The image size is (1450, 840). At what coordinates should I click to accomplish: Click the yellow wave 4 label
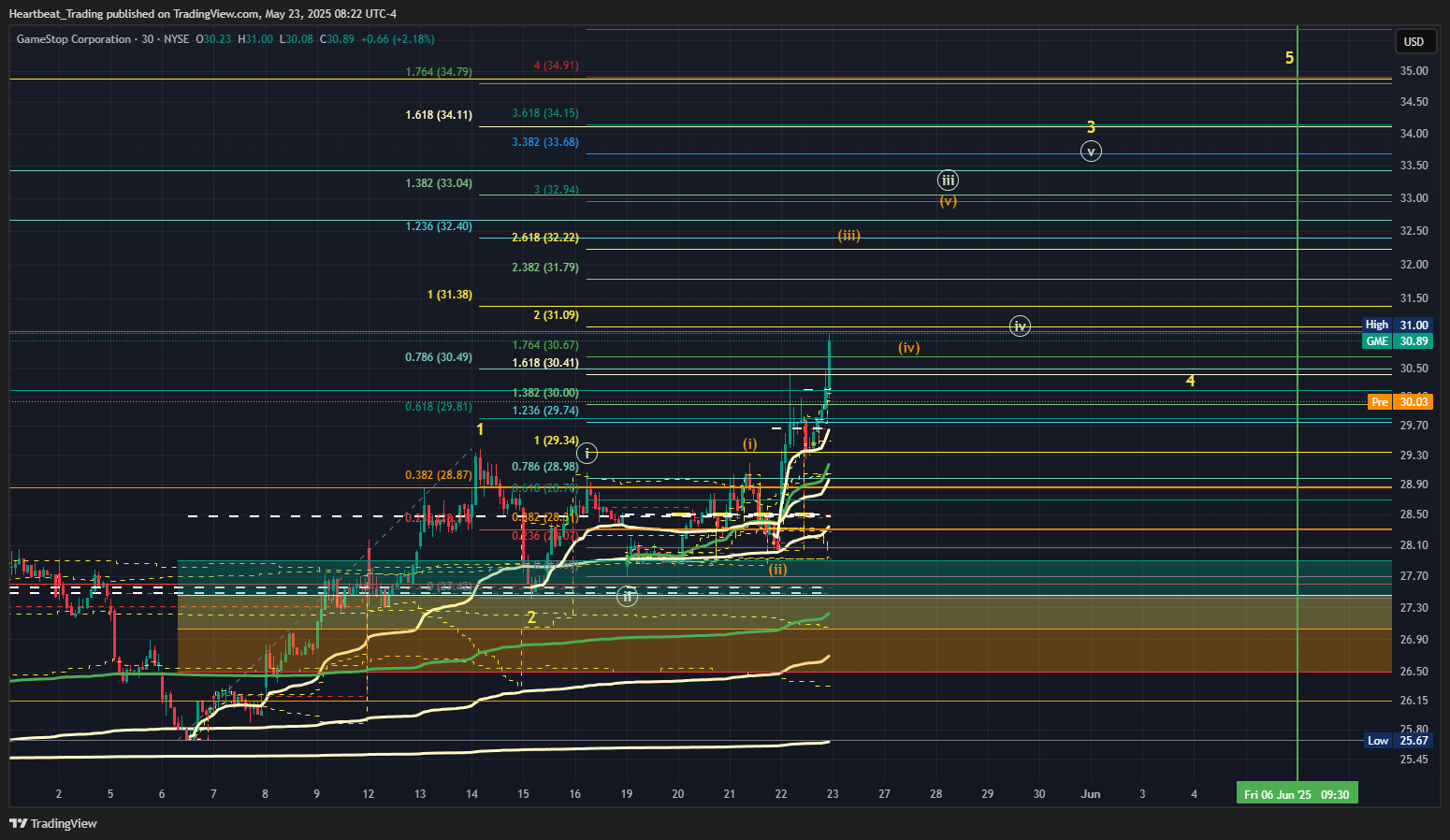pyautogui.click(x=1190, y=381)
